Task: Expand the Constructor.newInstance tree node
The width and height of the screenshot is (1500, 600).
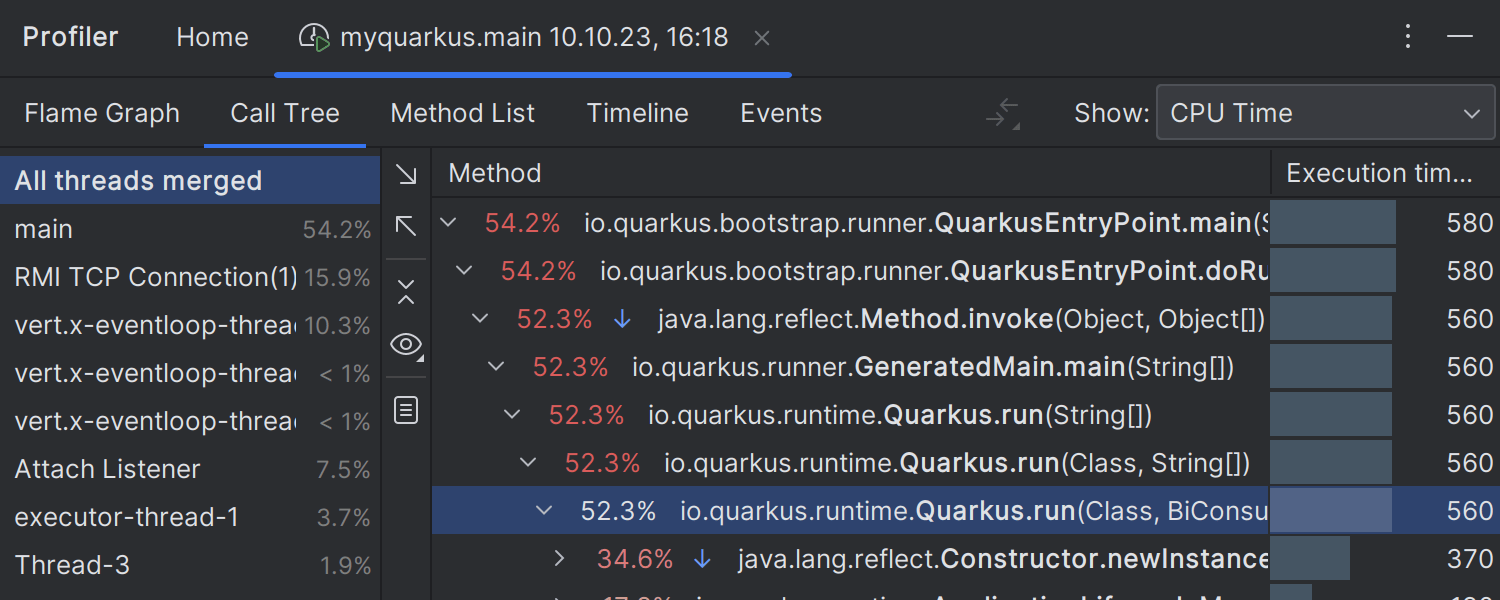Action: [x=559, y=559]
